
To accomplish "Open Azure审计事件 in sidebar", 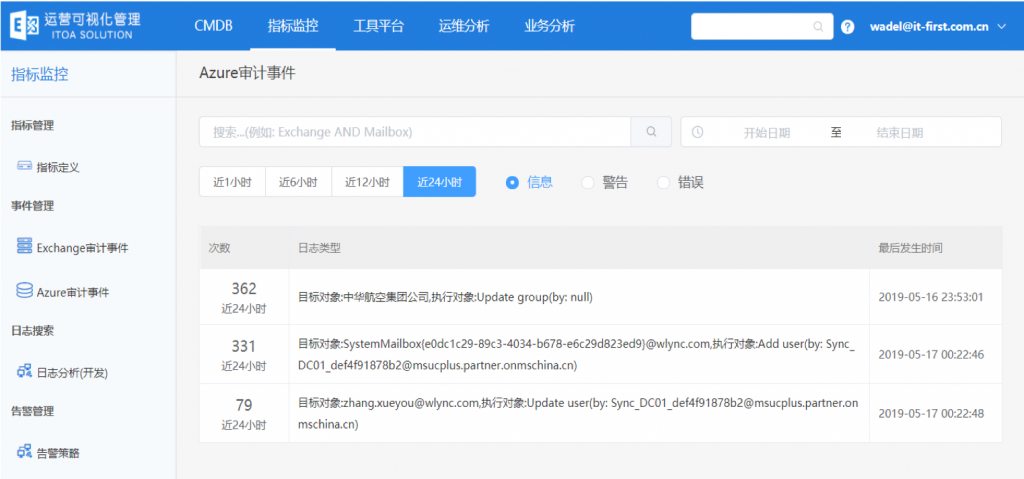I will point(72,292).
